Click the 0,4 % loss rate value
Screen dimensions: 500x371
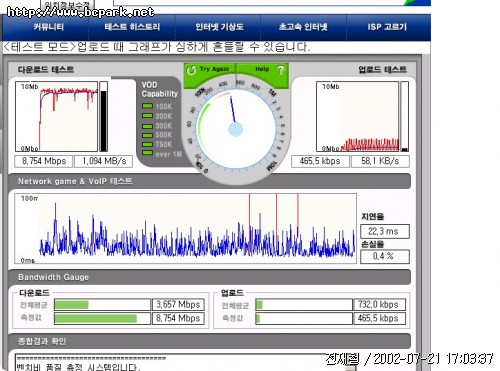(x=385, y=256)
